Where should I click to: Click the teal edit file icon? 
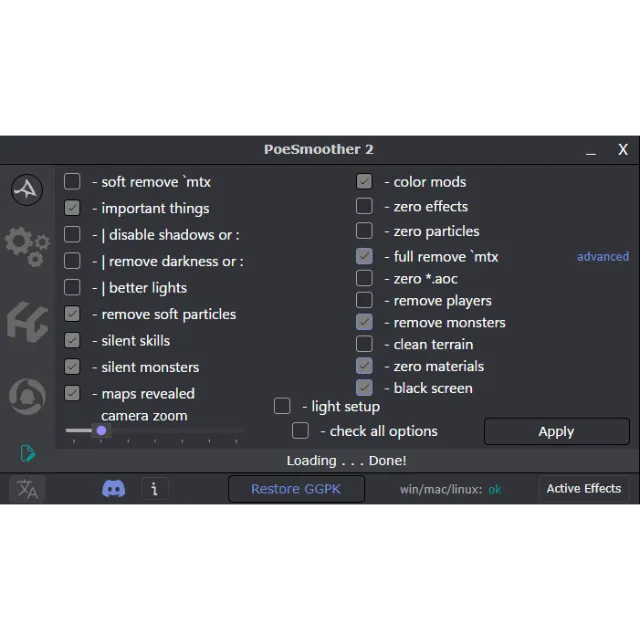click(28, 454)
